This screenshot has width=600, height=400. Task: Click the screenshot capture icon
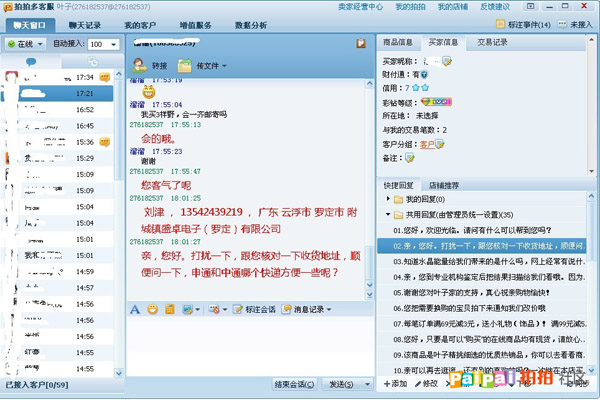click(187, 309)
